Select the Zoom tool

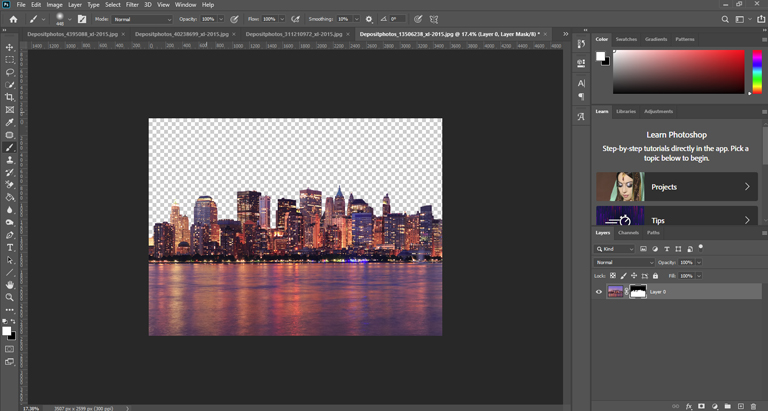tap(10, 297)
